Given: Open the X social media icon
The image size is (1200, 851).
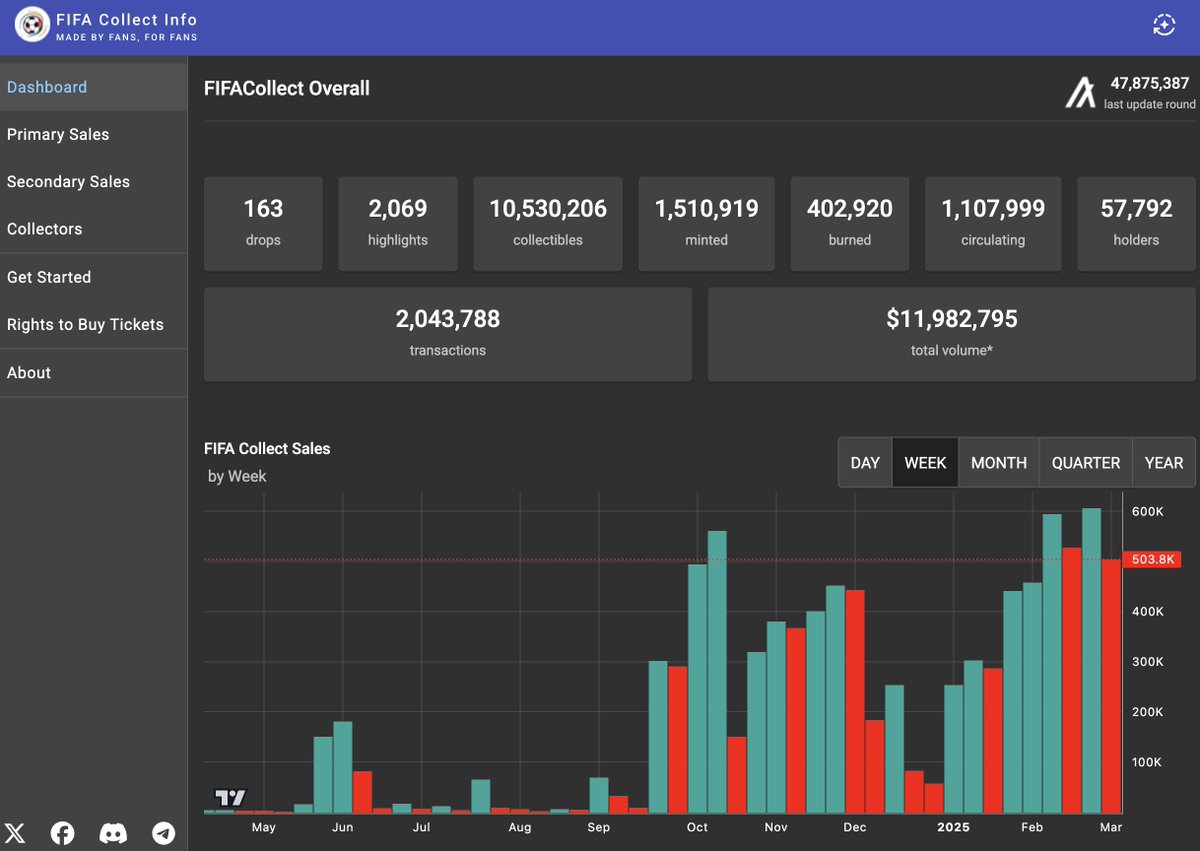Looking at the screenshot, I should click(x=14, y=833).
